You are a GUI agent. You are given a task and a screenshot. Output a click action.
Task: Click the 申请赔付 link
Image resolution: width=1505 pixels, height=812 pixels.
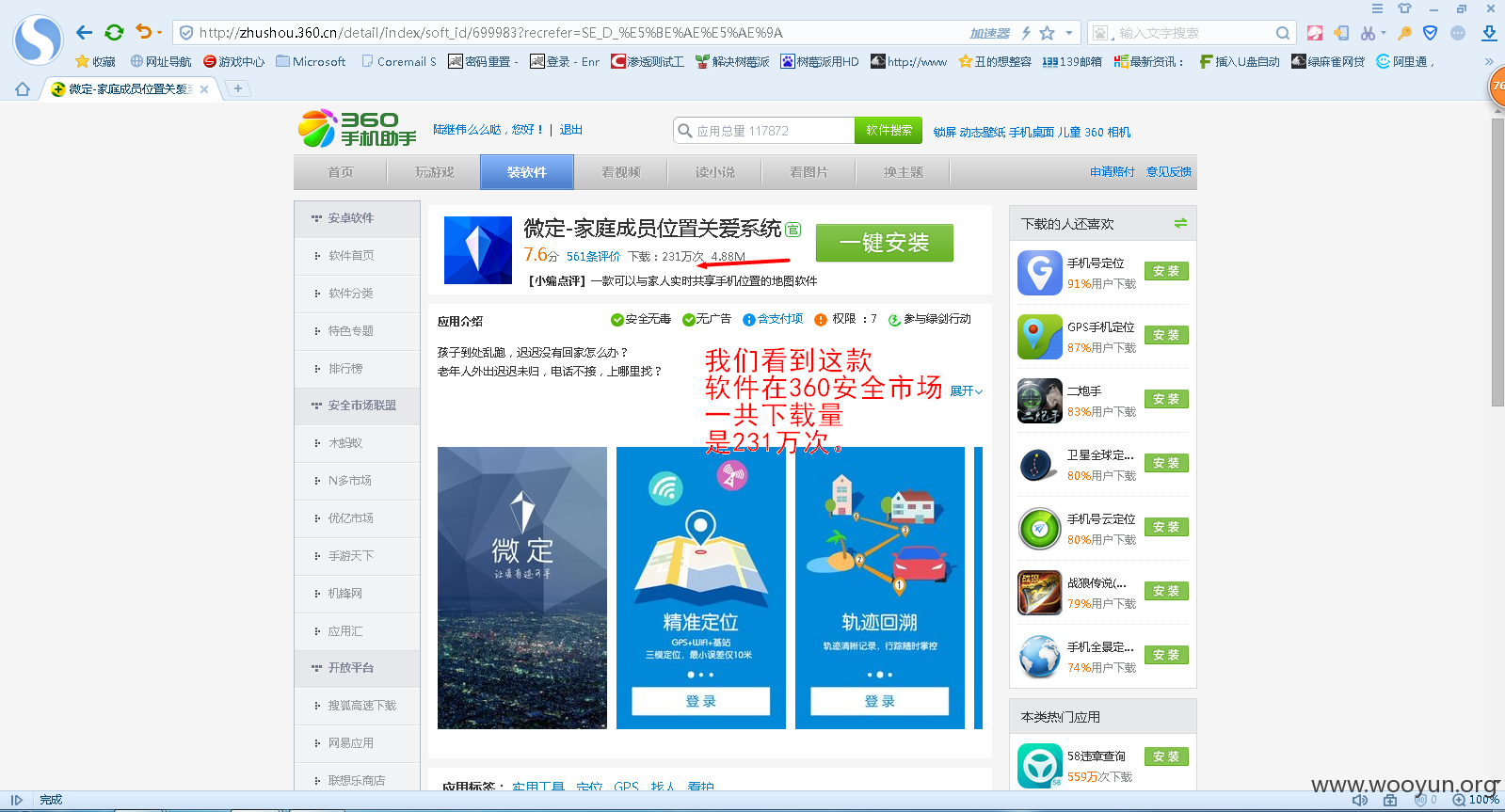(x=1113, y=172)
